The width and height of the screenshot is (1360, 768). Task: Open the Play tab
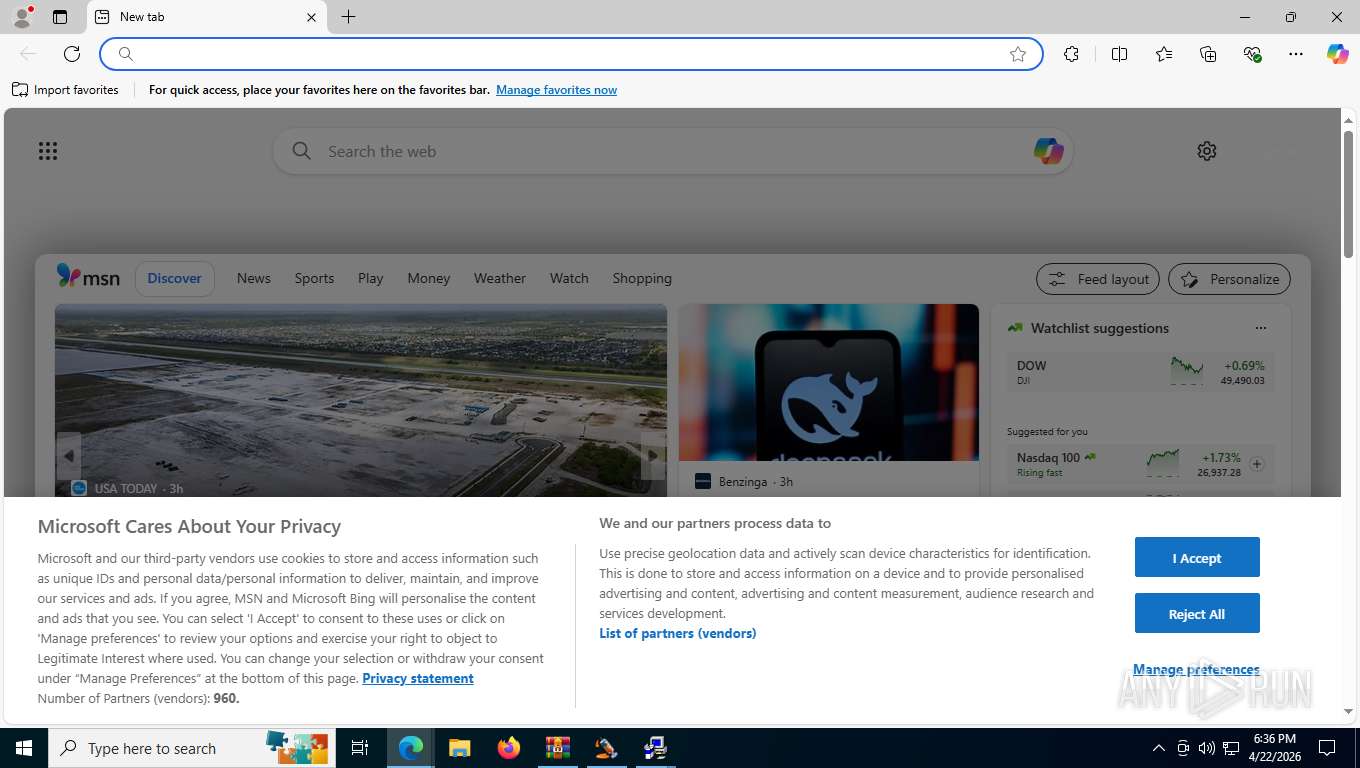[x=371, y=279]
